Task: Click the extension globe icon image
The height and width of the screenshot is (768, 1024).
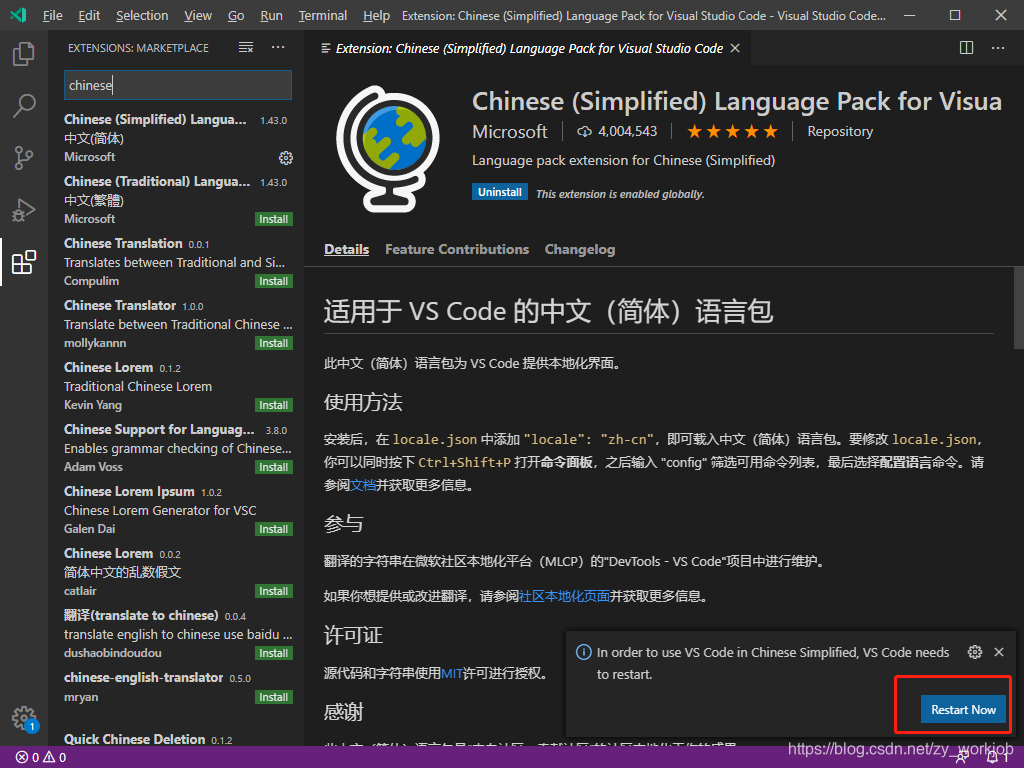Action: click(388, 149)
